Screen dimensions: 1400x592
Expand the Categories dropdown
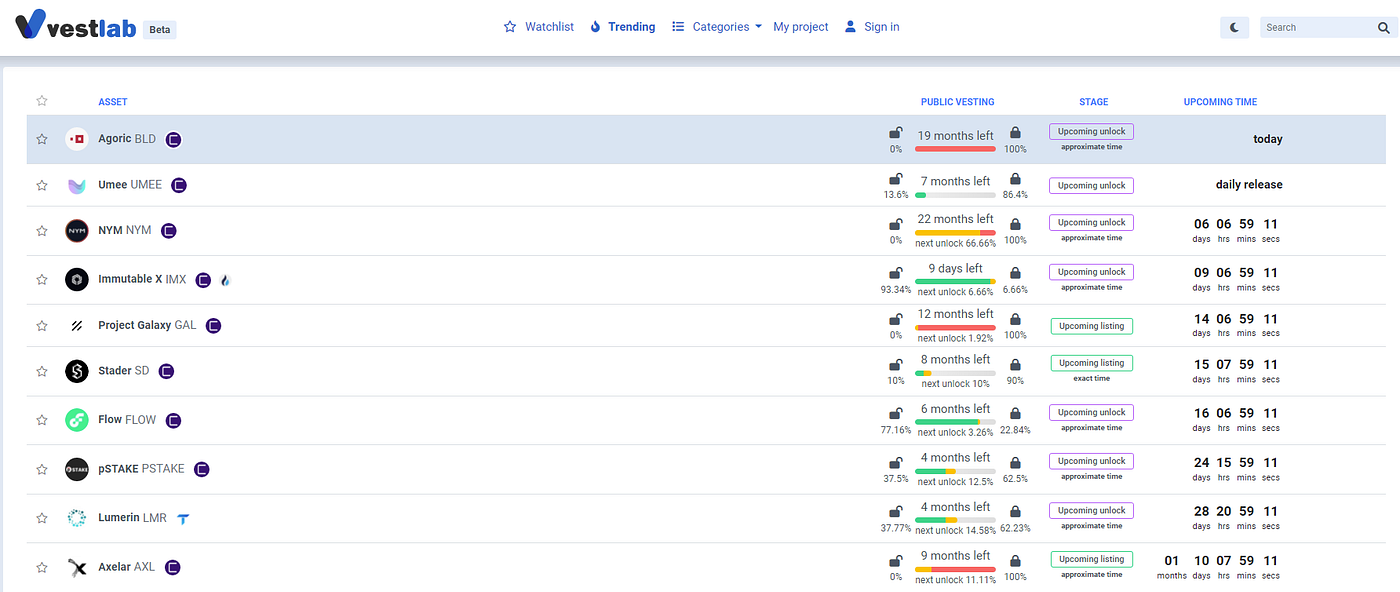pos(717,27)
